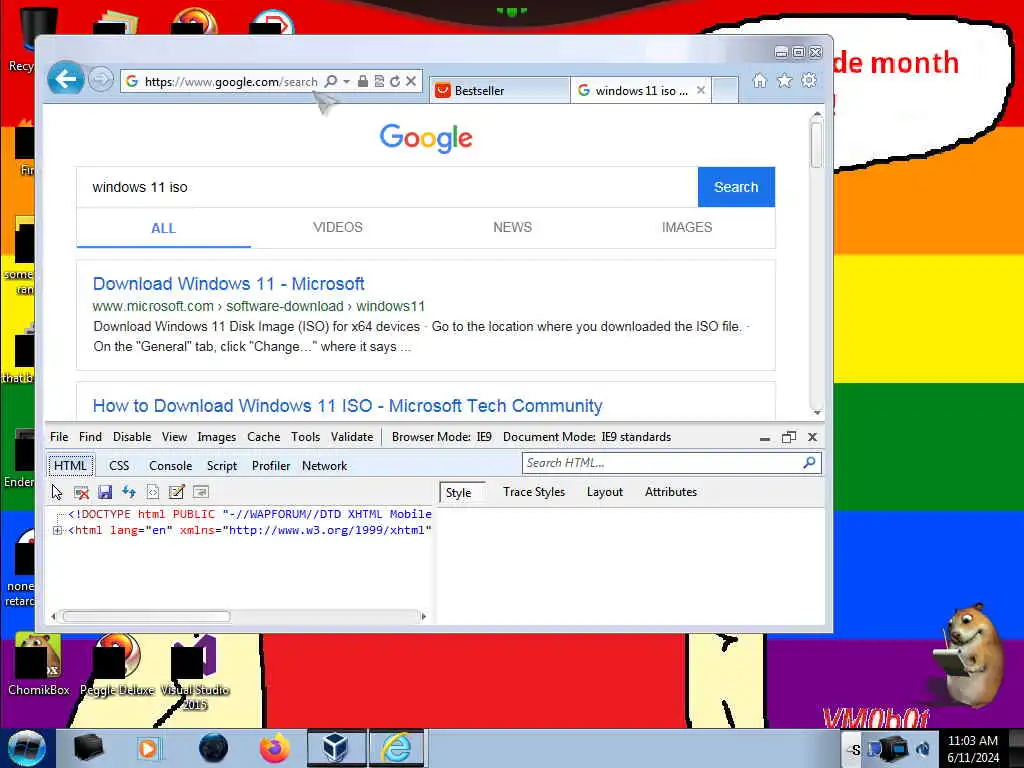Select the <!DOCTYPE html PUBLIC line
This screenshot has width=1024, height=768.
[x=249, y=515]
